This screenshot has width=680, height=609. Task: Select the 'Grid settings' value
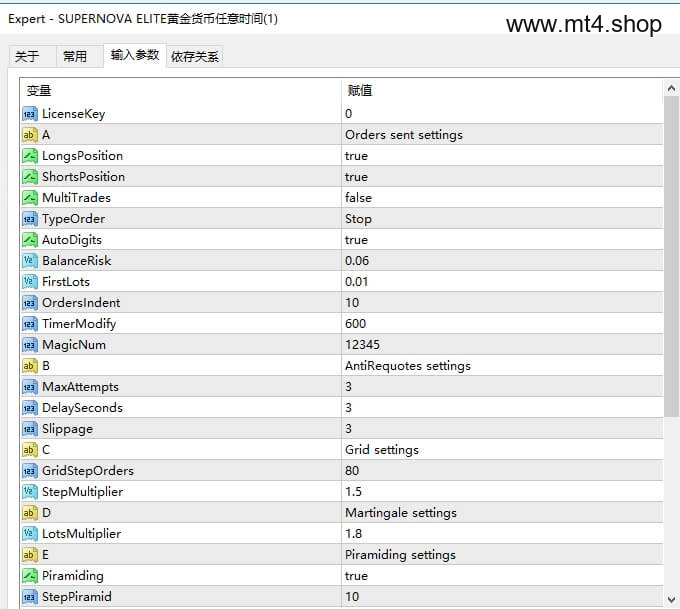(x=382, y=450)
